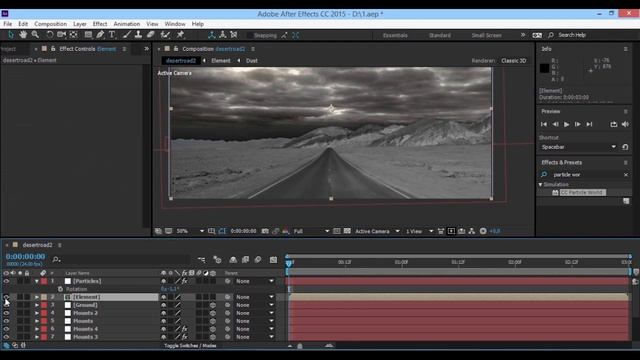Toggle 3D switch on Ground layer
Image resolution: width=640 pixels, height=360 pixels.
click(213, 305)
